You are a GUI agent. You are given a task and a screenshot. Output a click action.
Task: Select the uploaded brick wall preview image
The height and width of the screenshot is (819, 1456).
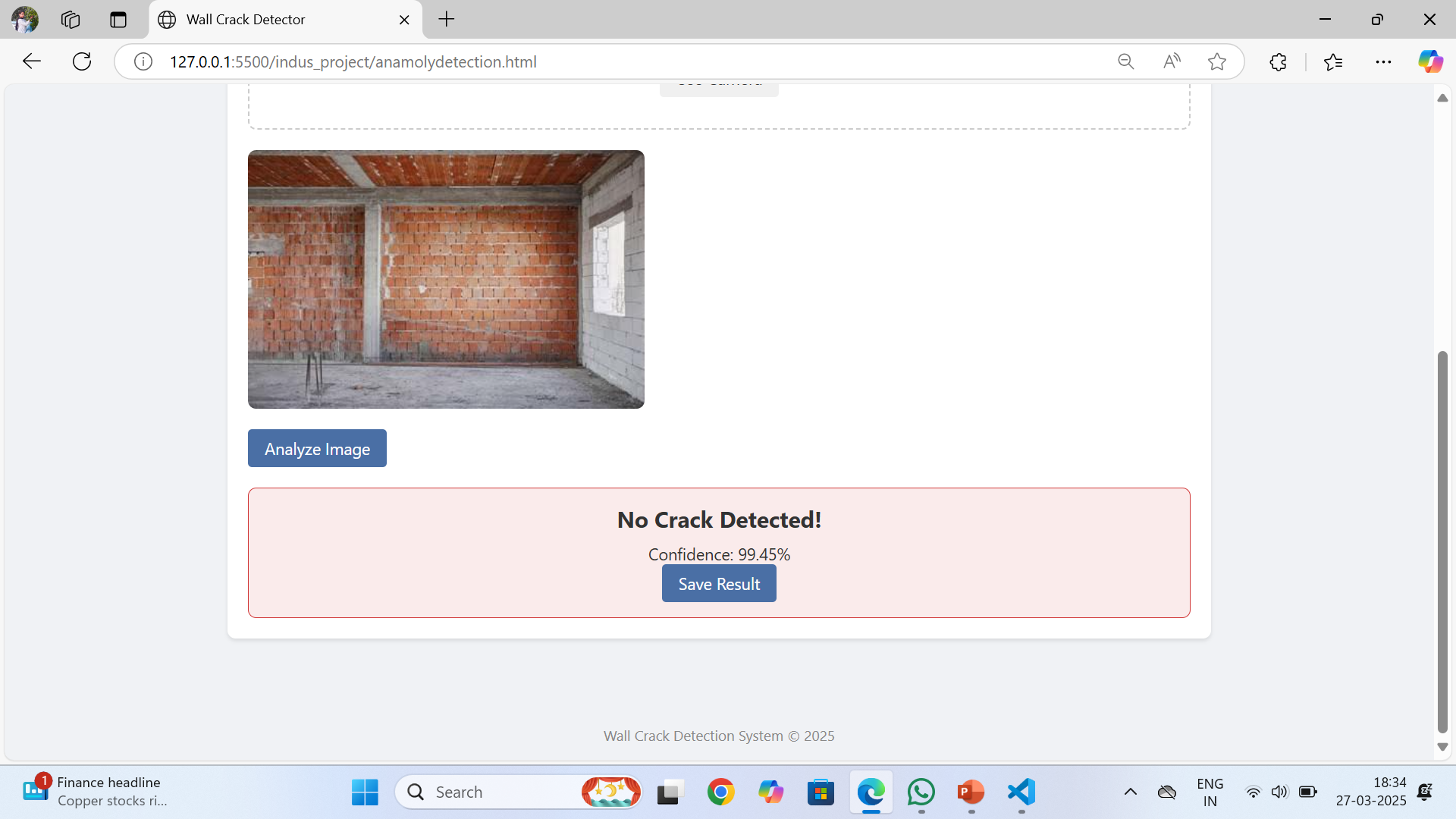[x=446, y=279]
